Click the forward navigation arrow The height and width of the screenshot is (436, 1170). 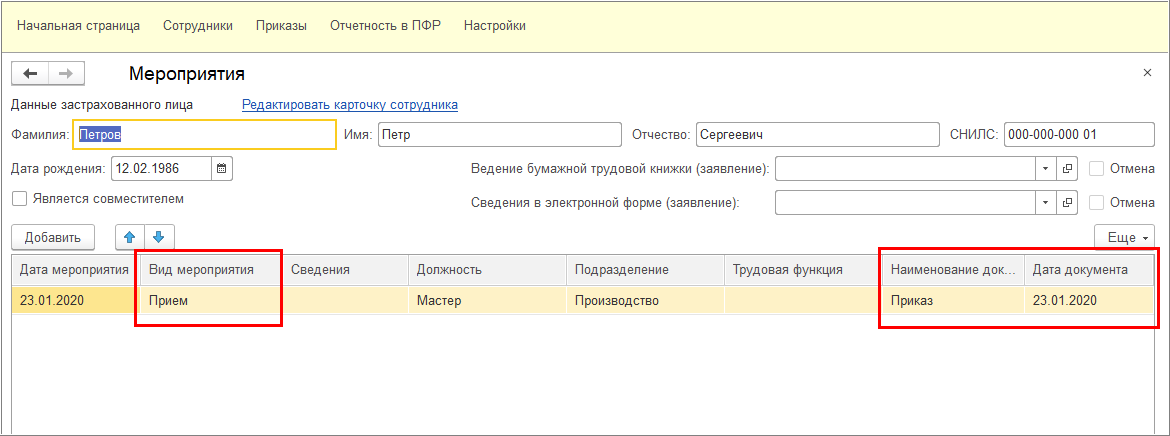point(66,74)
